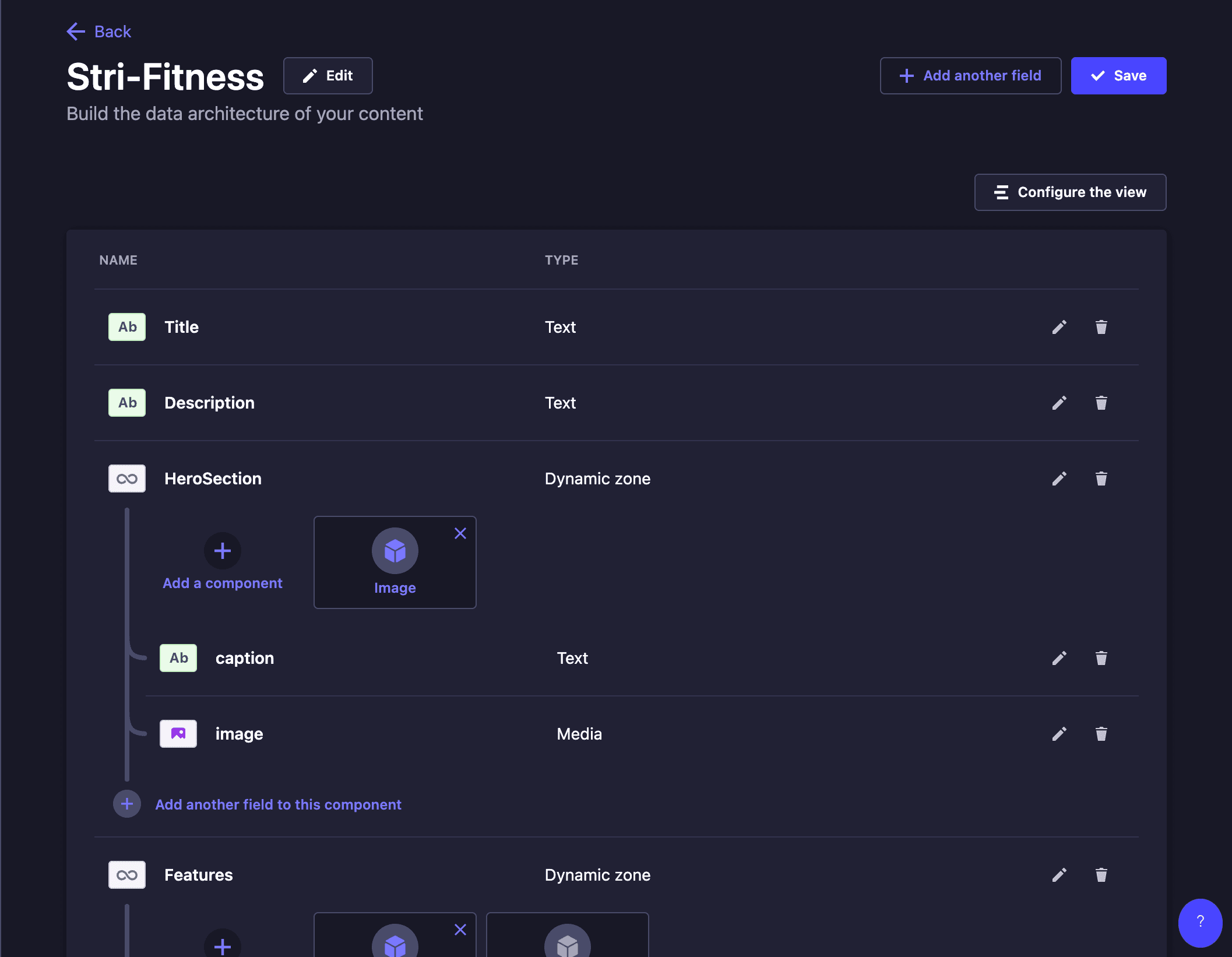The width and height of the screenshot is (1232, 957).
Task: Open the help question mark button
Action: pyautogui.click(x=1200, y=923)
